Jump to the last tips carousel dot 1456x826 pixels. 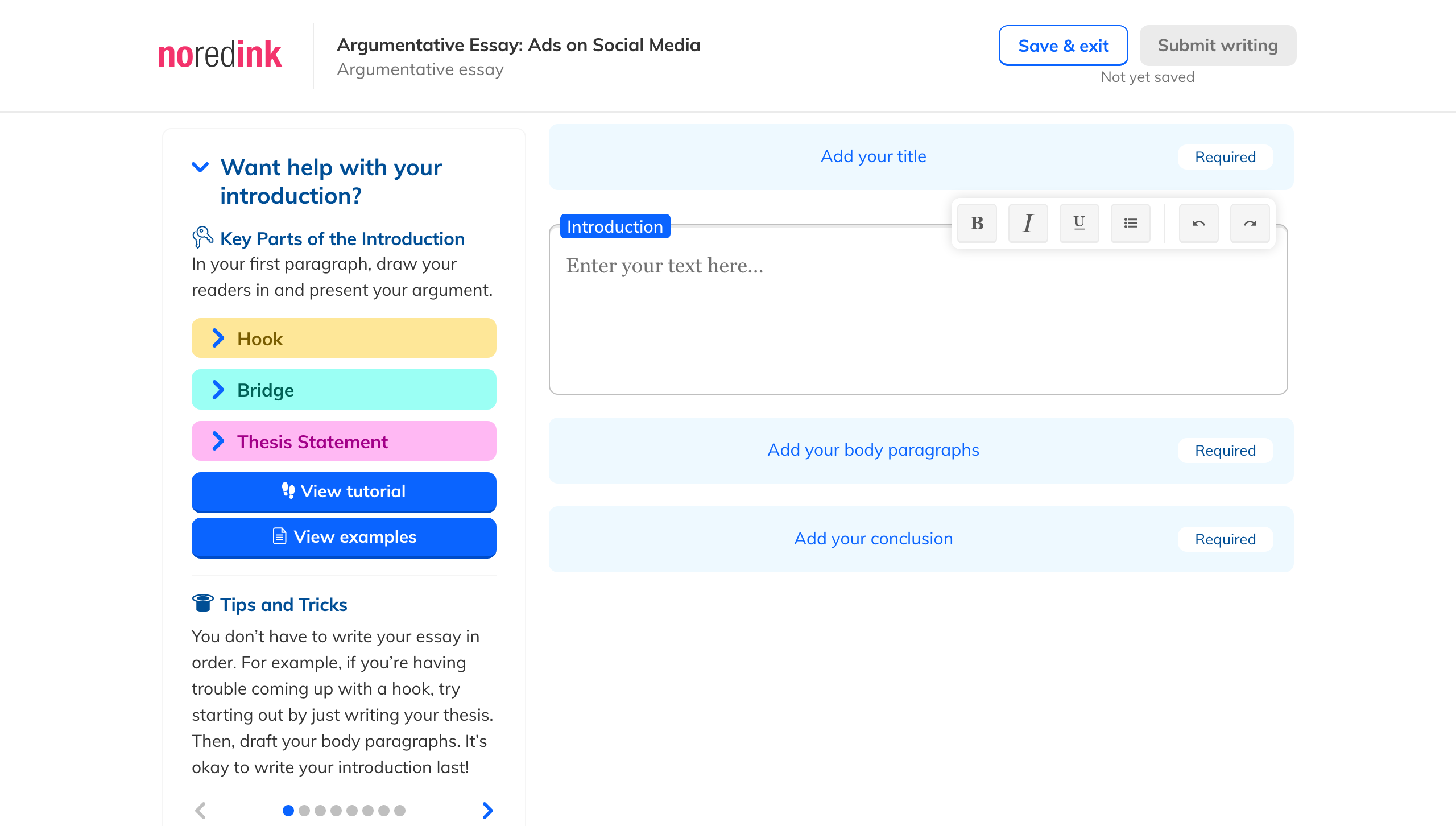400,810
